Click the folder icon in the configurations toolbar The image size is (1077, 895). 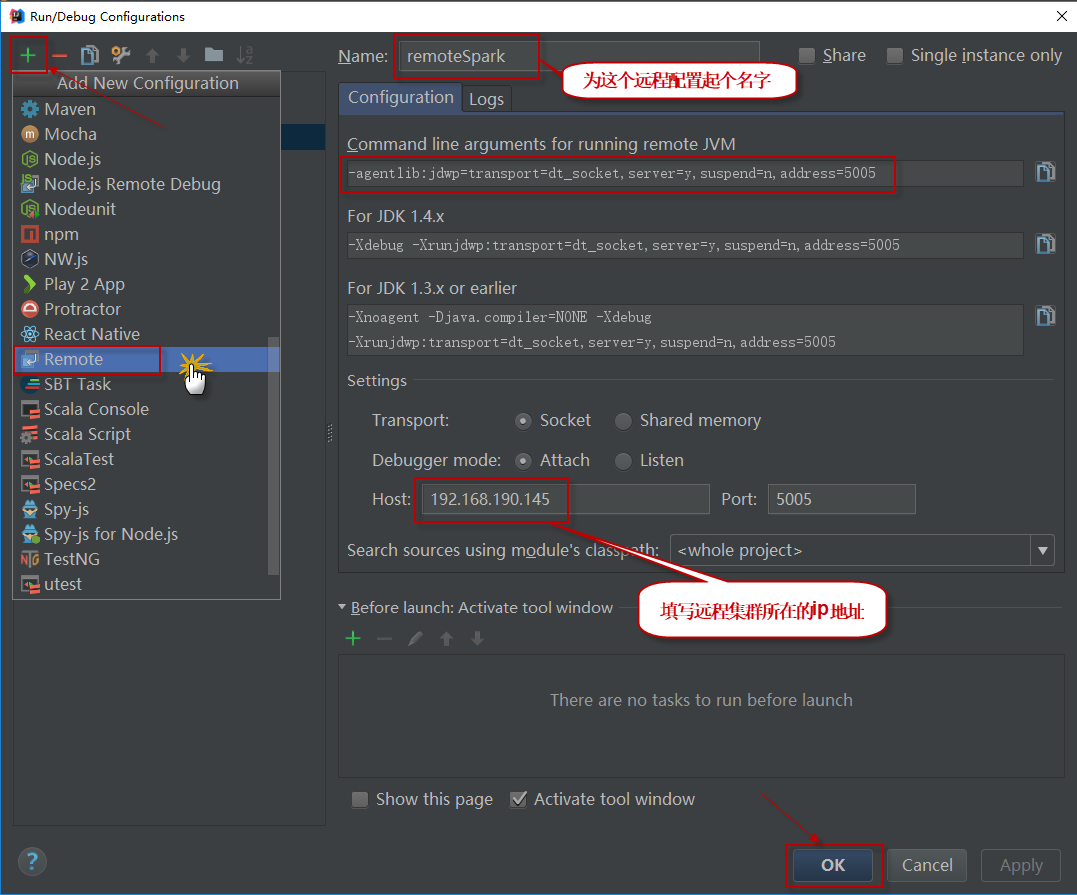(213, 55)
